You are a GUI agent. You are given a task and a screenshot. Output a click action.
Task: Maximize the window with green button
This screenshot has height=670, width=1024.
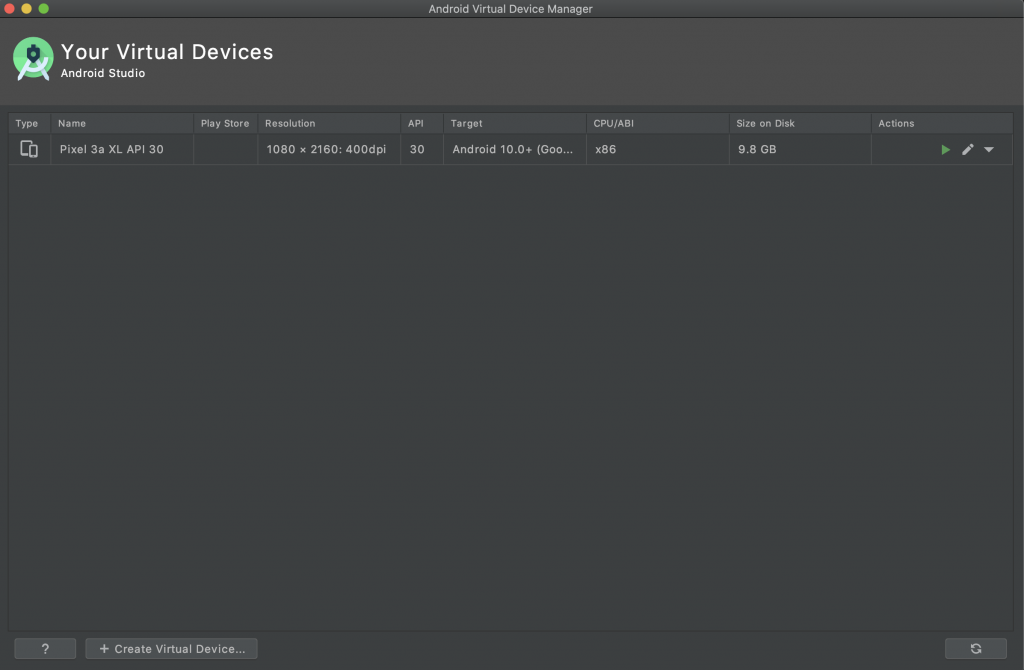pyautogui.click(x=44, y=8)
